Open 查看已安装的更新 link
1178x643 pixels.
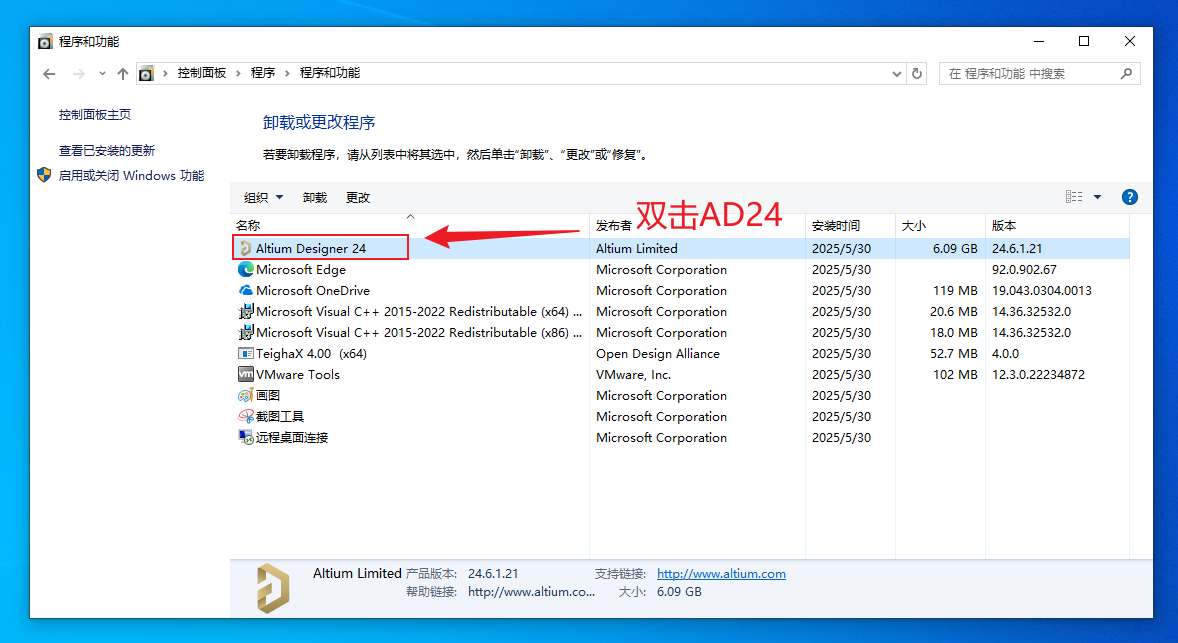click(x=107, y=150)
